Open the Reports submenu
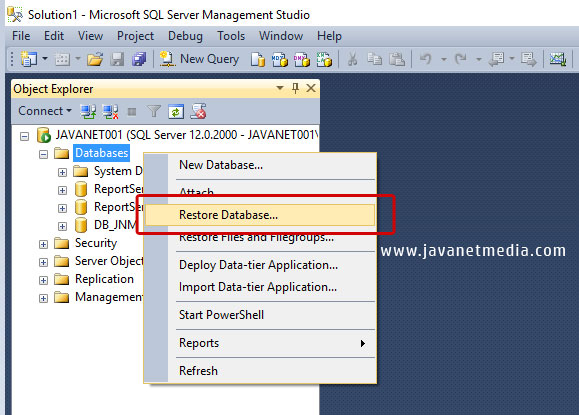579x415 pixels. (260, 343)
